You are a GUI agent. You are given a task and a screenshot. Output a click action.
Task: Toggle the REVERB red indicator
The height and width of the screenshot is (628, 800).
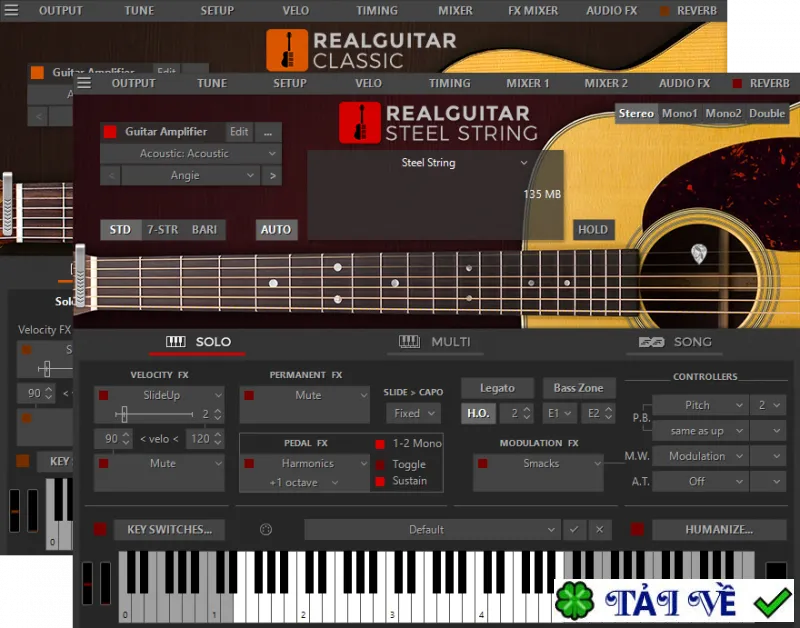(x=737, y=83)
